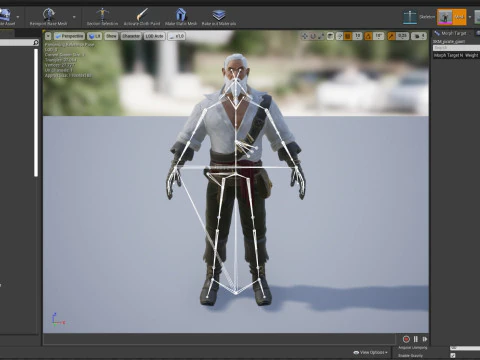Select the orange Mesh editor mode button
The height and width of the screenshot is (360, 480).
(x=451, y=17)
